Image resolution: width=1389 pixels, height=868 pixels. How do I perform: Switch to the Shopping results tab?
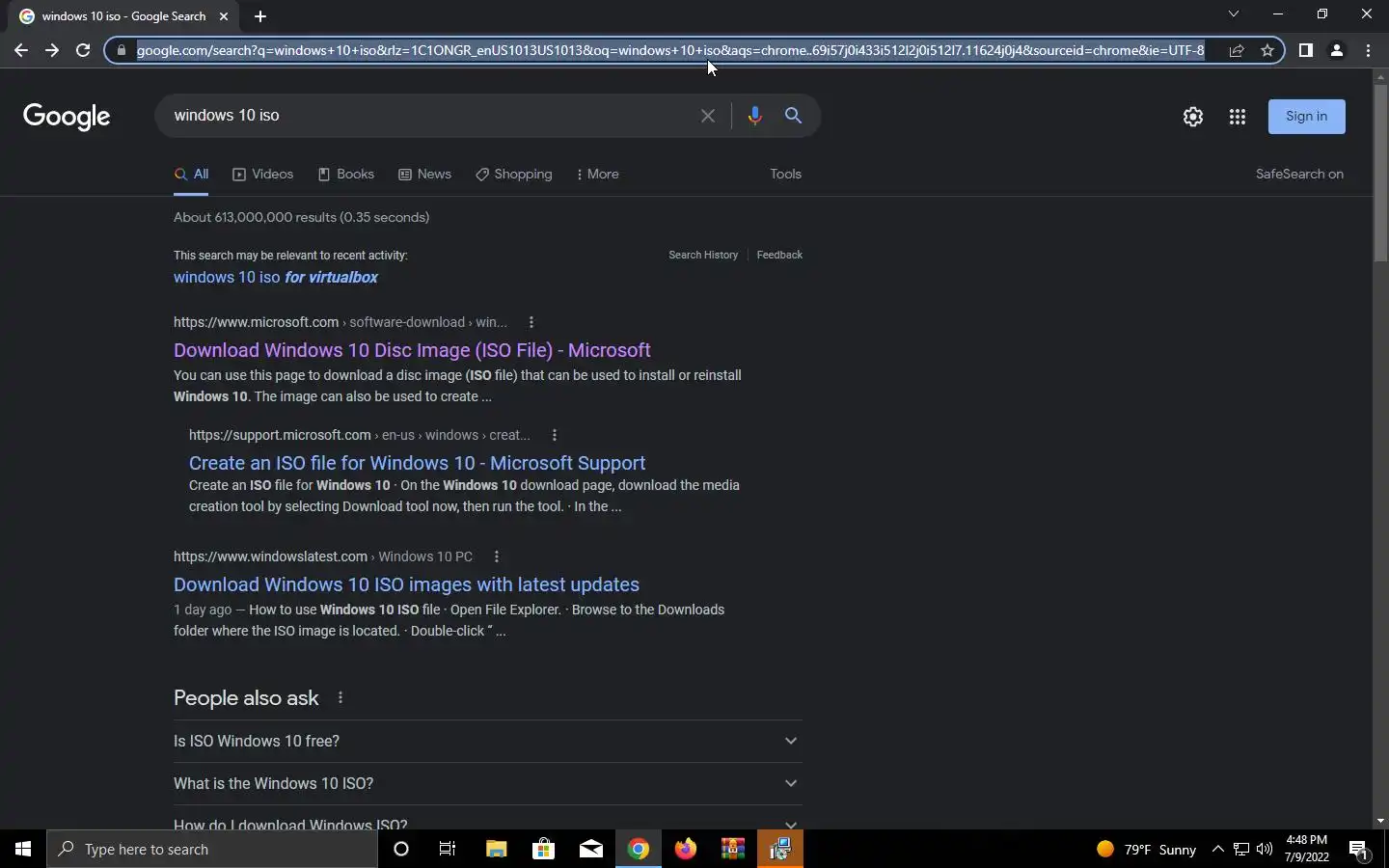tap(514, 175)
